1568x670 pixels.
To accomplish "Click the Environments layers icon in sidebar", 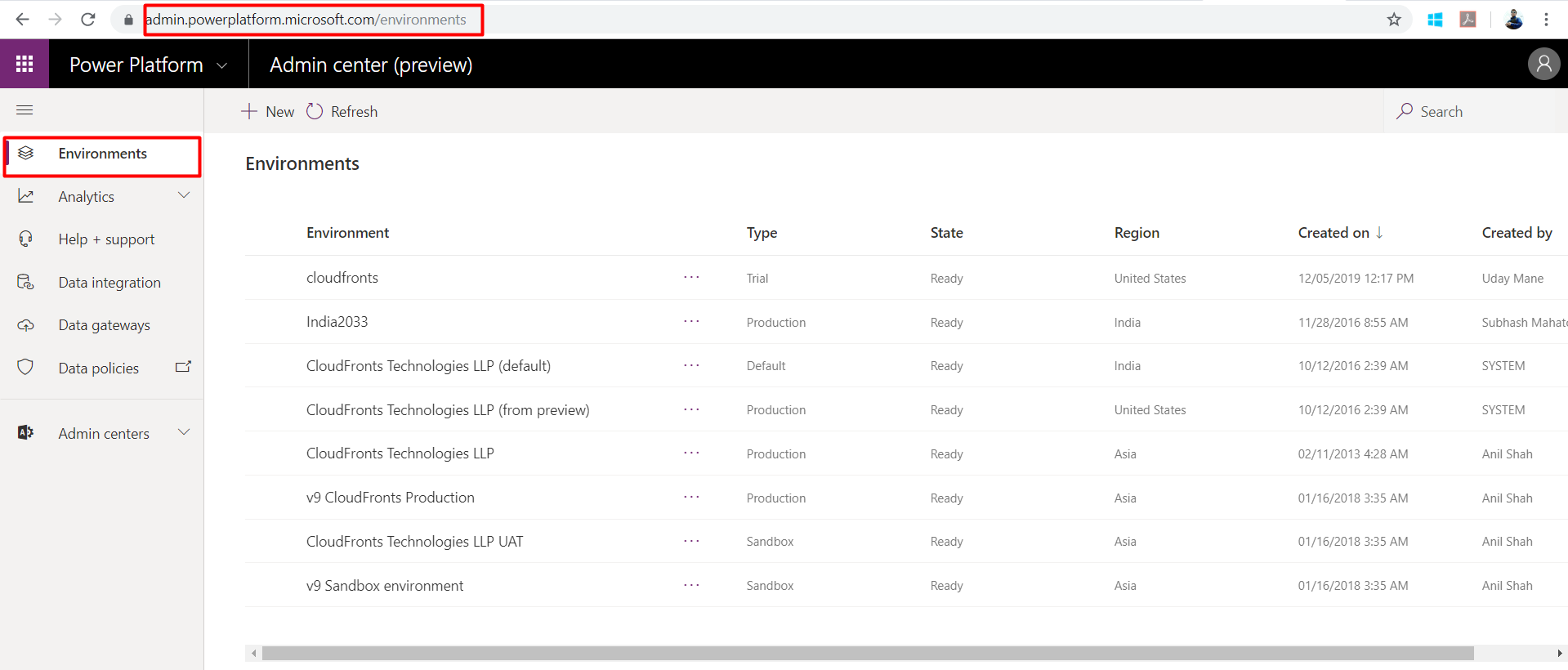I will 25,153.
